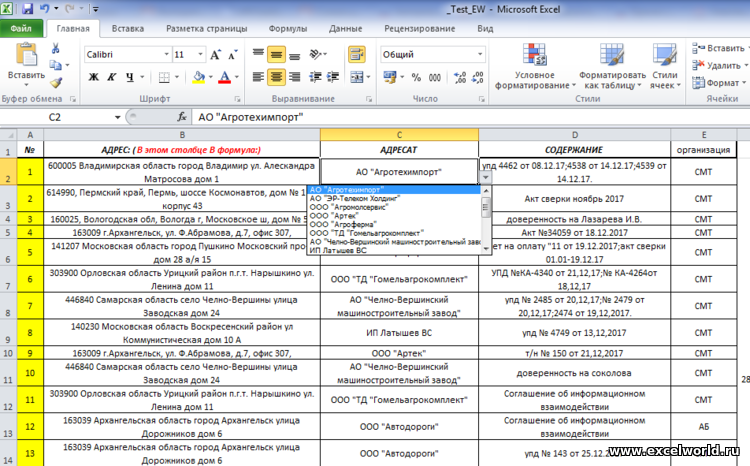Toggle Wrap Text button

pyautogui.click(x=357, y=54)
